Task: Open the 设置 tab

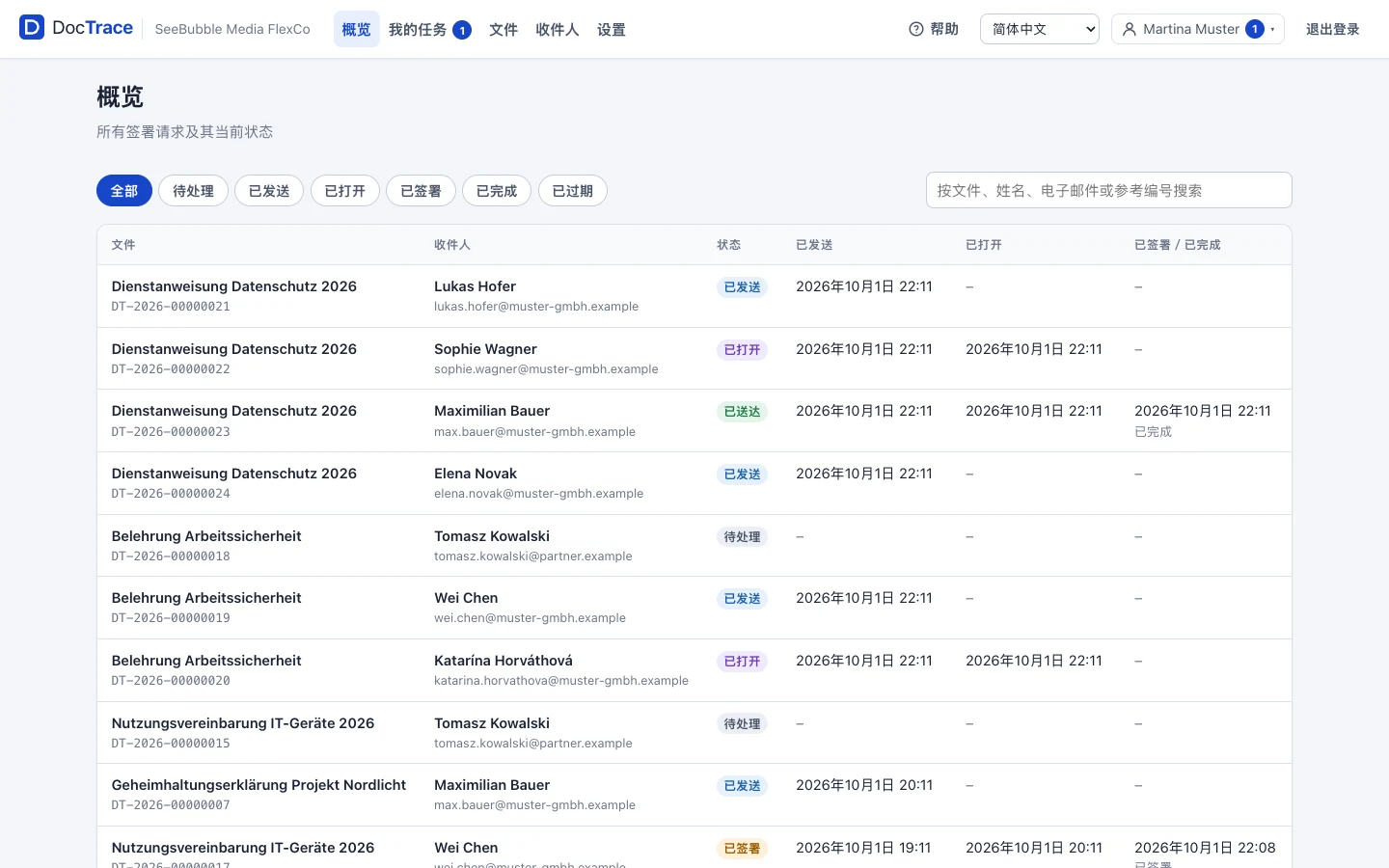Action: click(x=612, y=30)
